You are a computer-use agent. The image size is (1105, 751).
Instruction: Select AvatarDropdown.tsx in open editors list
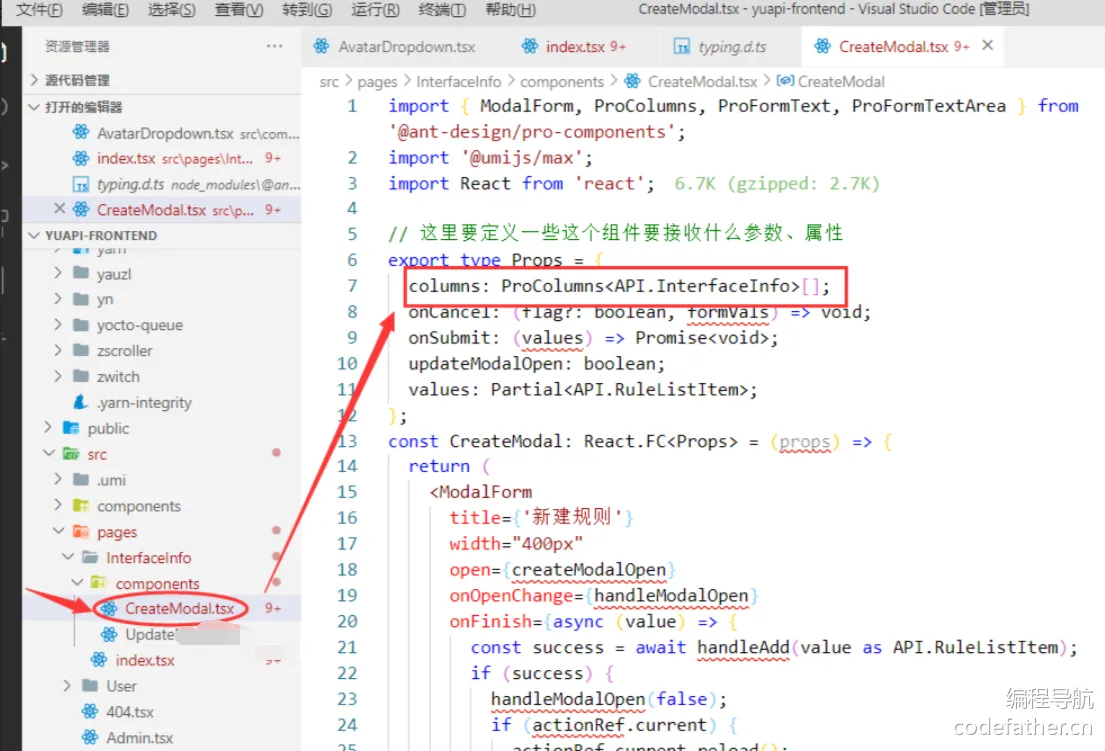click(165, 133)
